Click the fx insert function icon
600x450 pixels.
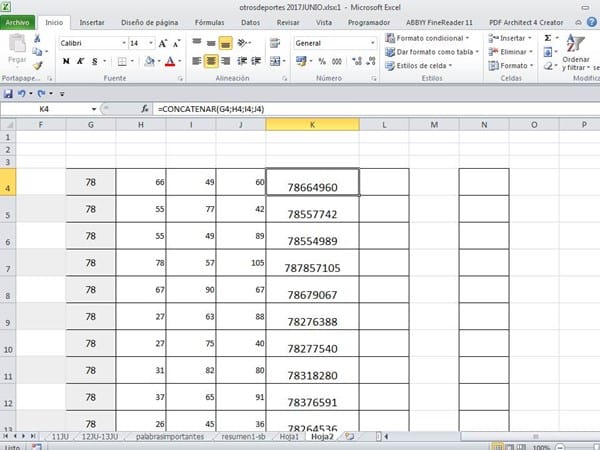coord(145,109)
